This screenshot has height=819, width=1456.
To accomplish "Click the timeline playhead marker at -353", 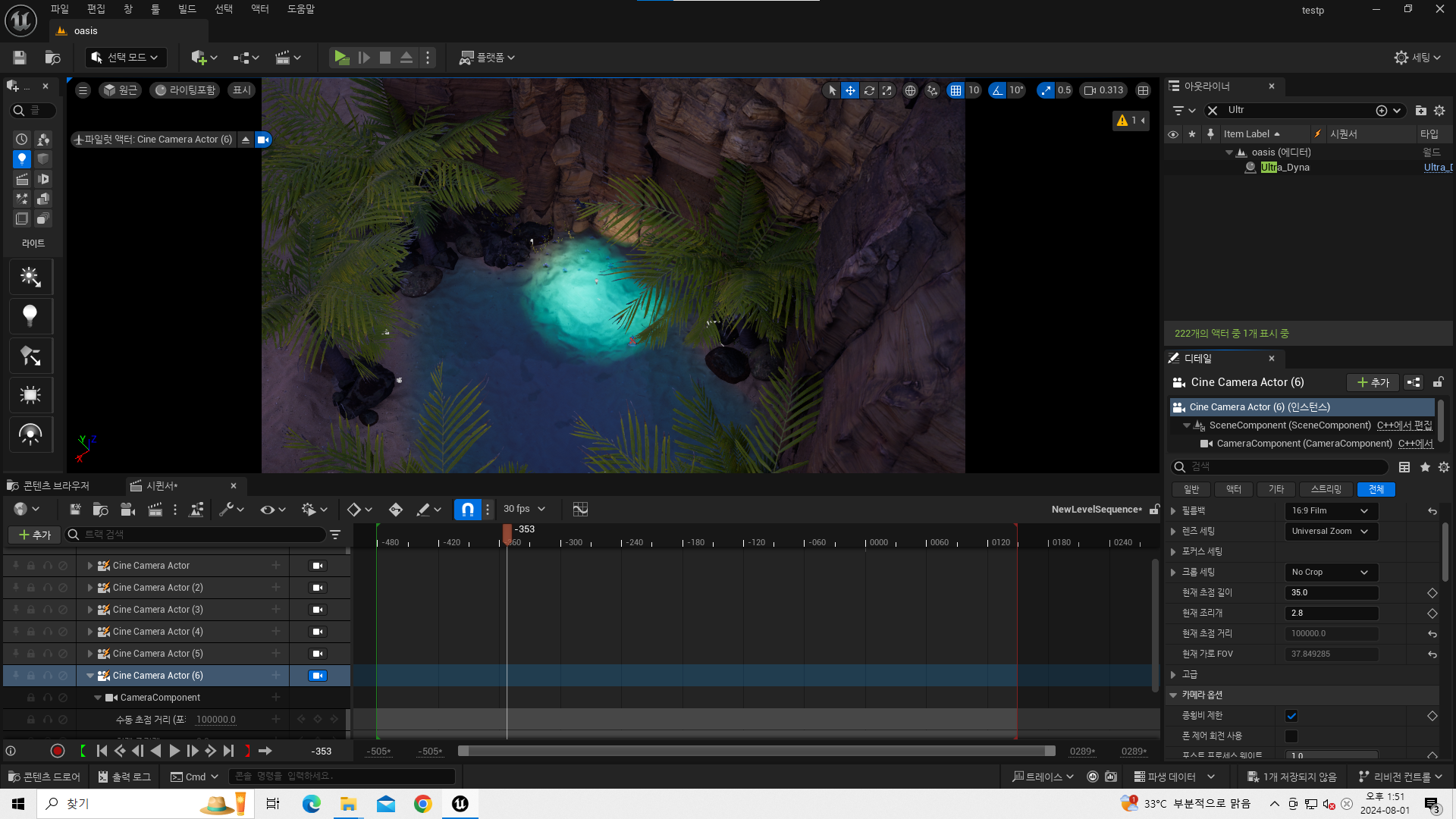I will point(507,533).
